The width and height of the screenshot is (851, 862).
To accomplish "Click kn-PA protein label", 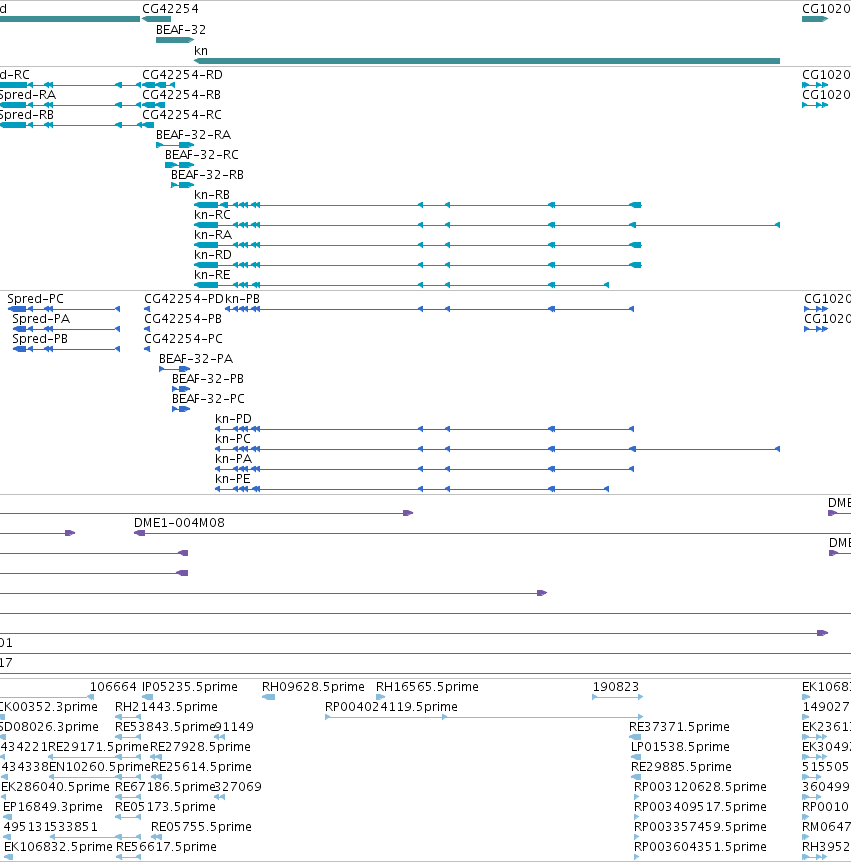I will coord(233,459).
